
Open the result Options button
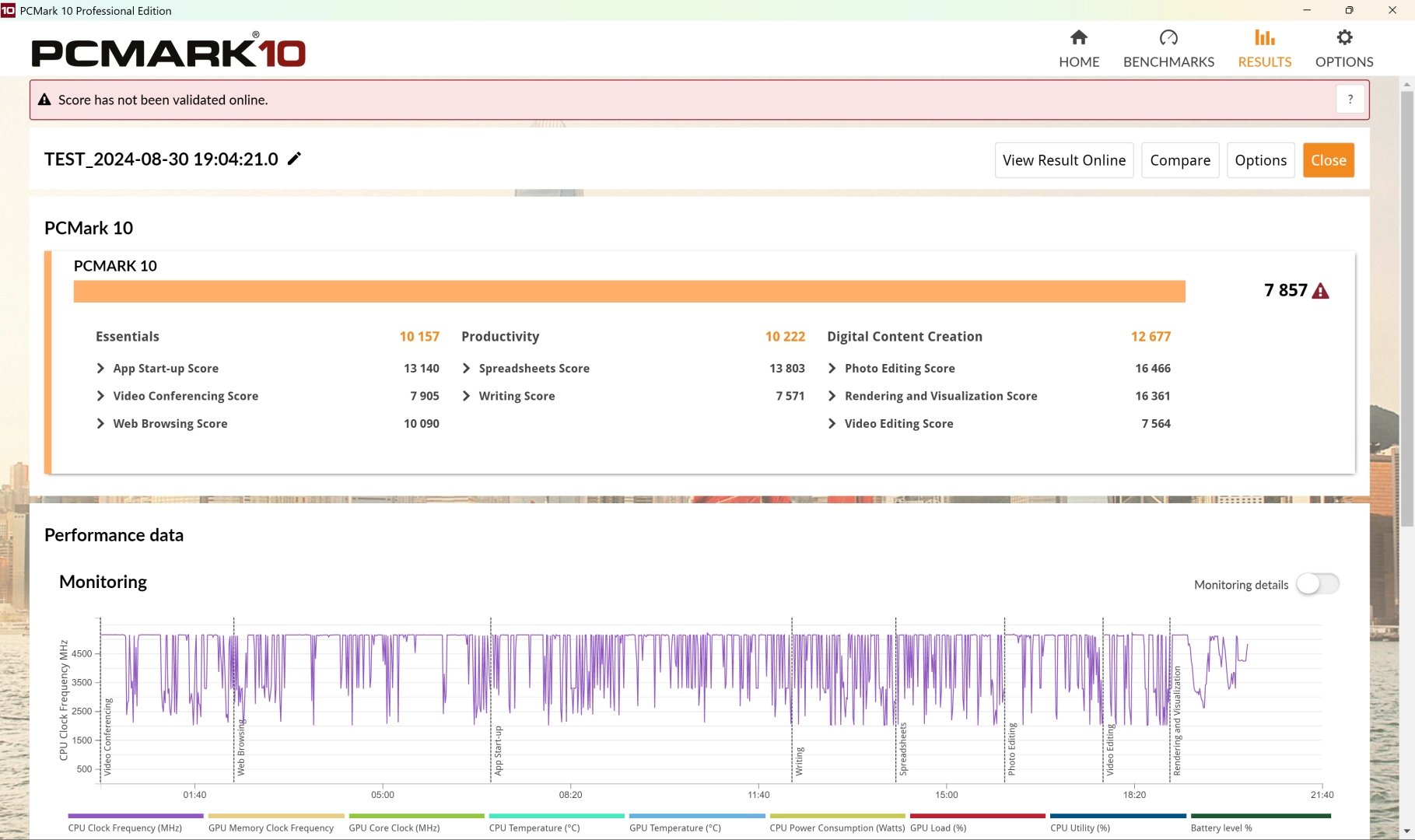tap(1261, 160)
